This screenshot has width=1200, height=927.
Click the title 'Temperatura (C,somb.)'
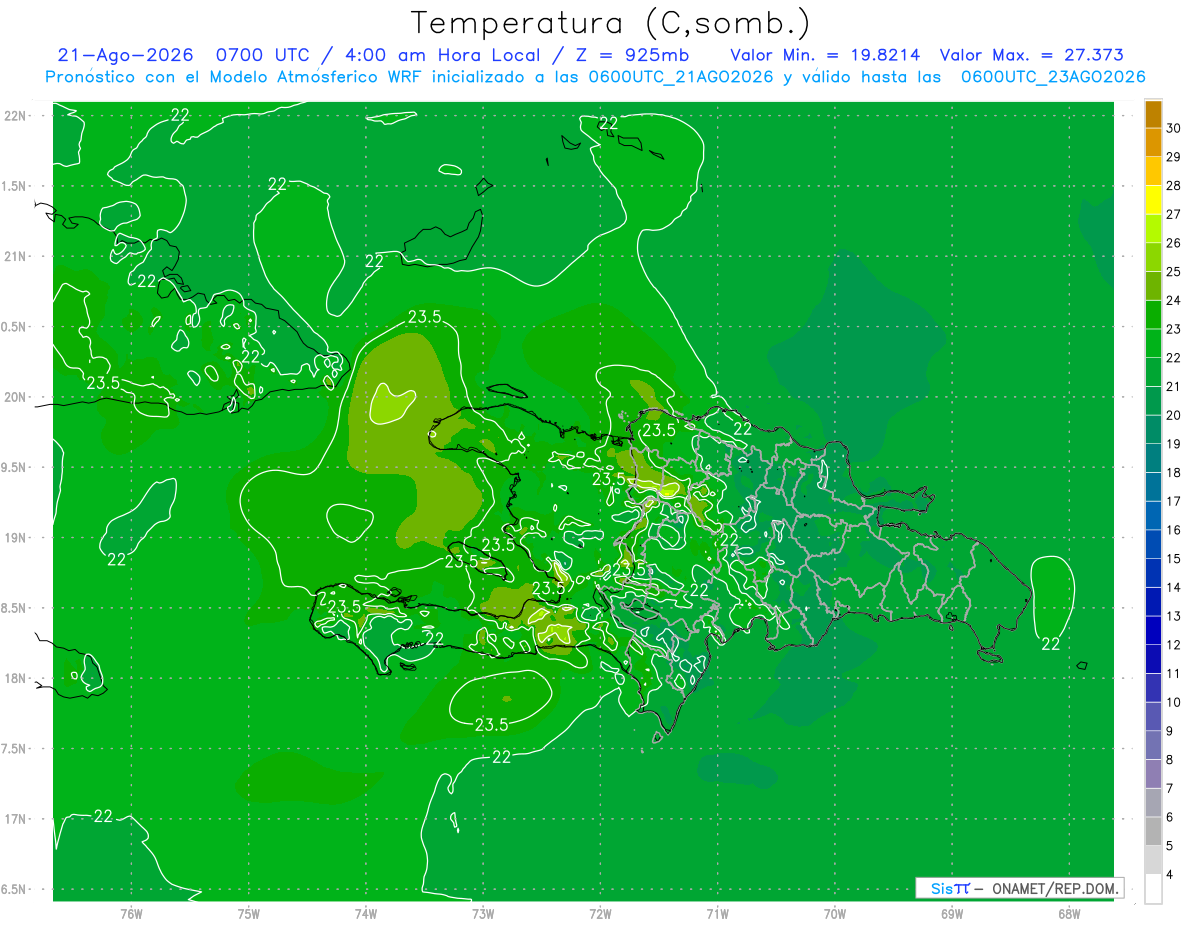611,23
